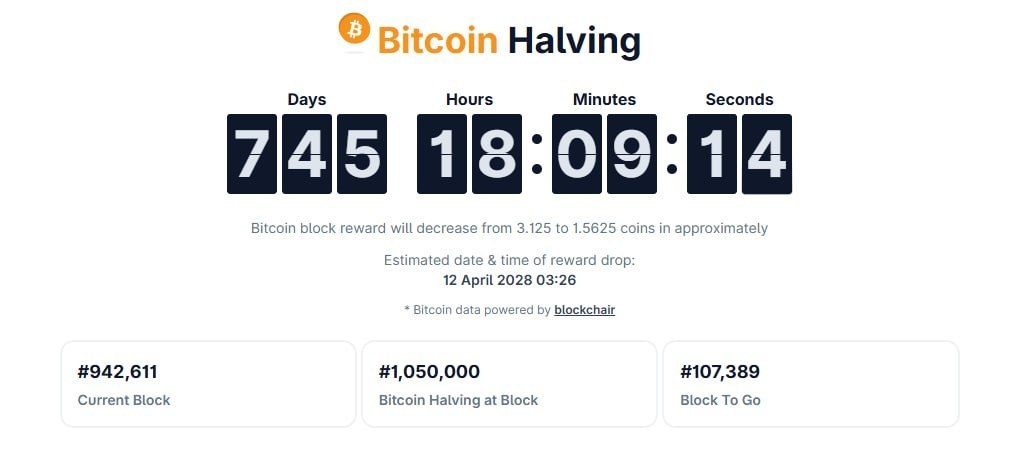
Task: Click the minutes ones digit tile showing 9
Action: (632, 154)
